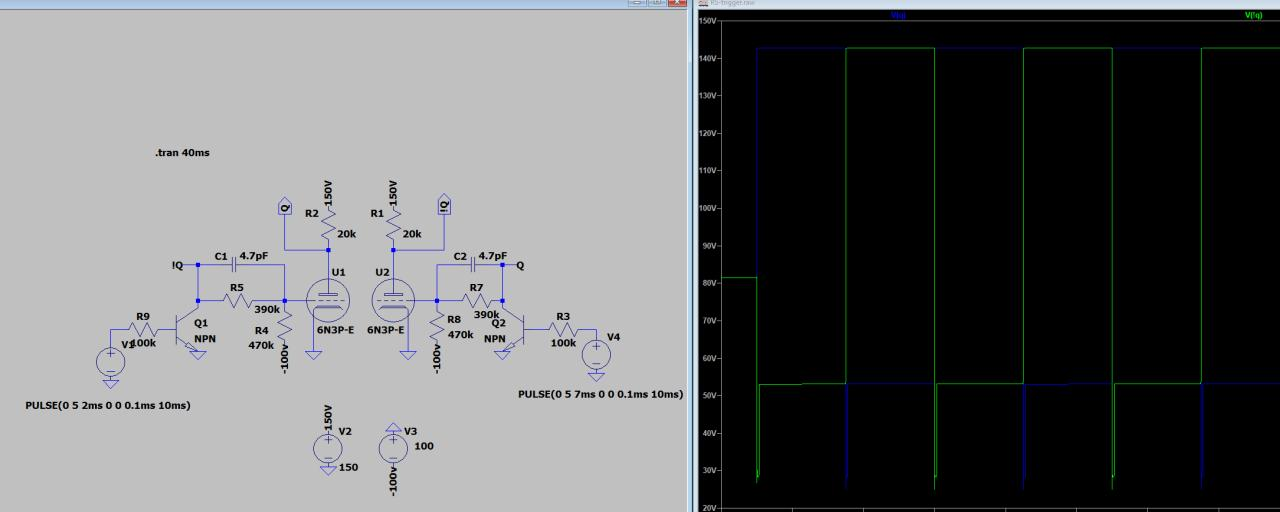Click the ground symbol below V2 source
The width and height of the screenshot is (1280, 512).
(327, 469)
